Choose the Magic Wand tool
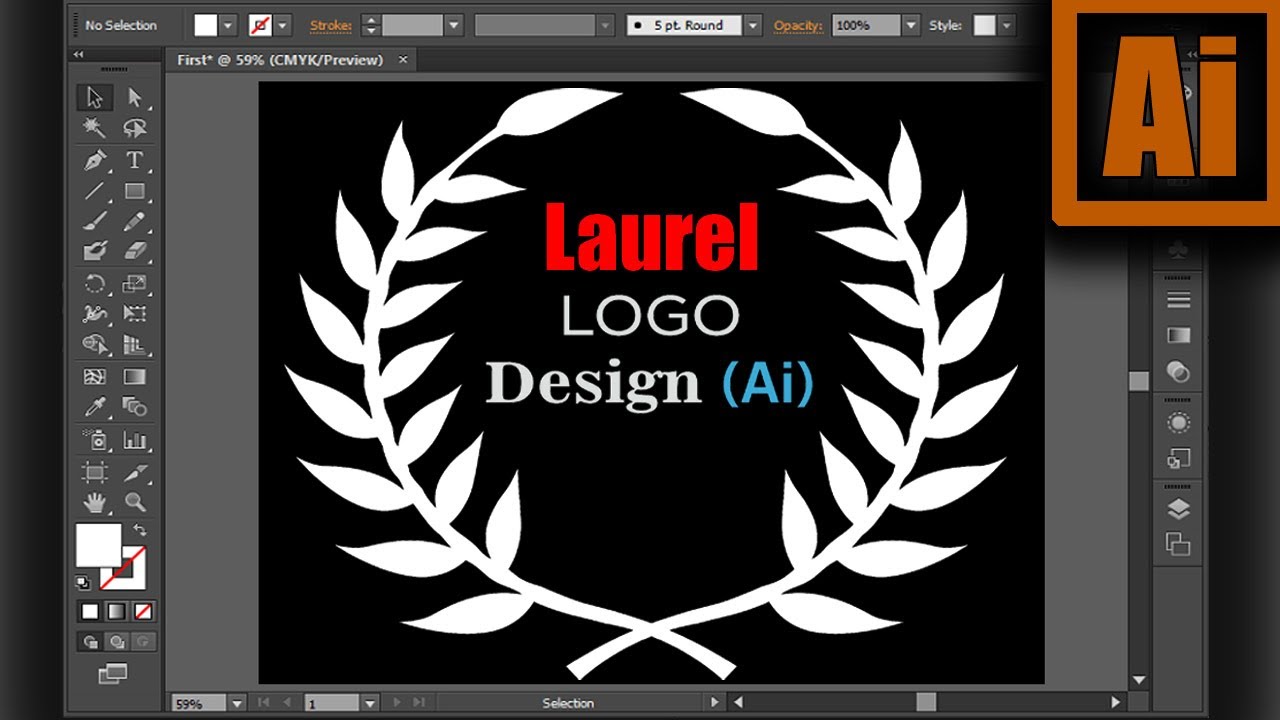 pyautogui.click(x=95, y=128)
